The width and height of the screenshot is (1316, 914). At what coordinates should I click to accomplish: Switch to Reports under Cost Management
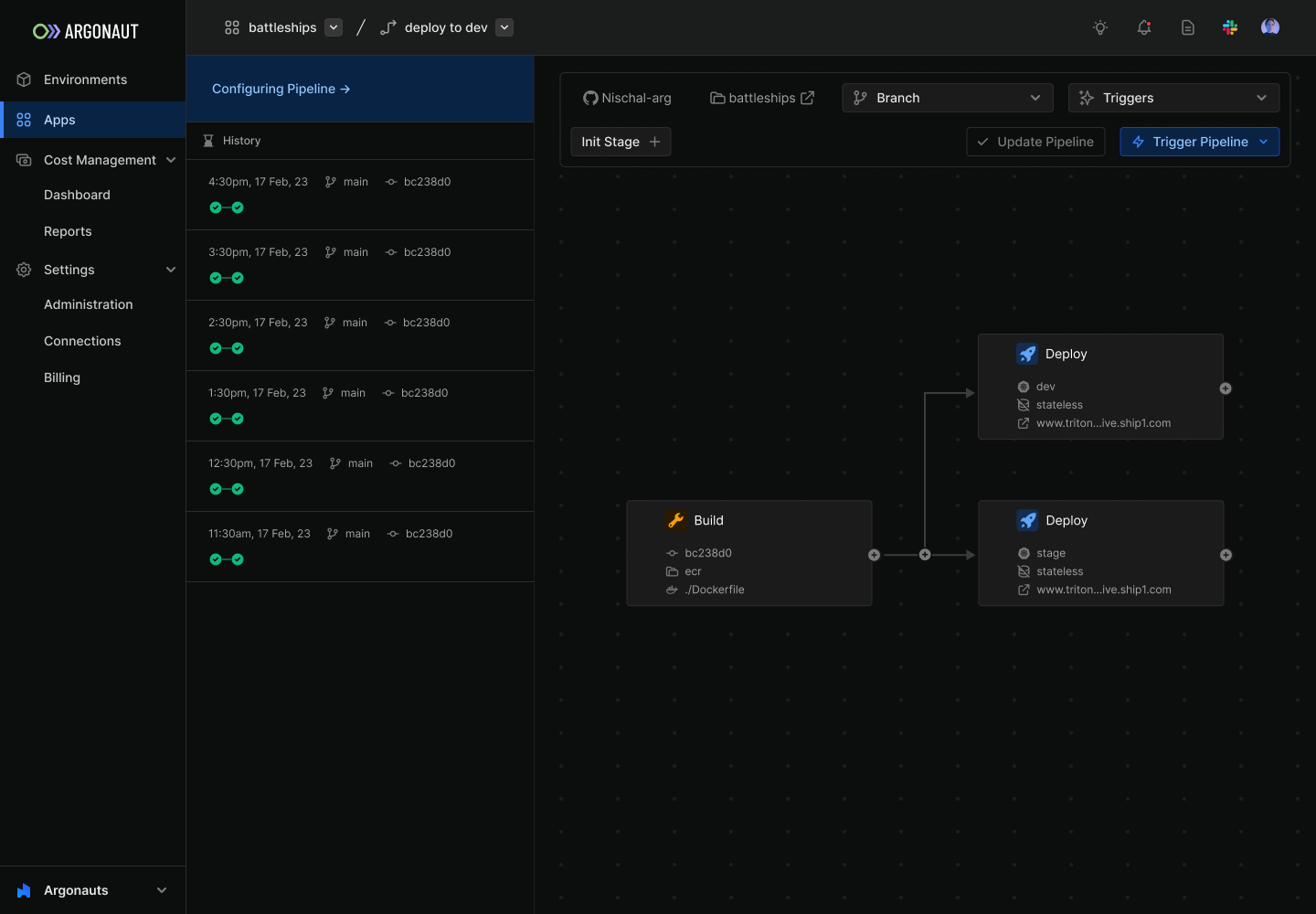(x=68, y=230)
